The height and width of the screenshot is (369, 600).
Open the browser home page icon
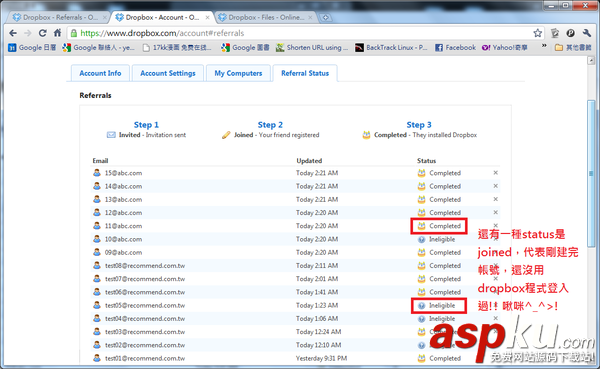pyautogui.click(x=57, y=33)
